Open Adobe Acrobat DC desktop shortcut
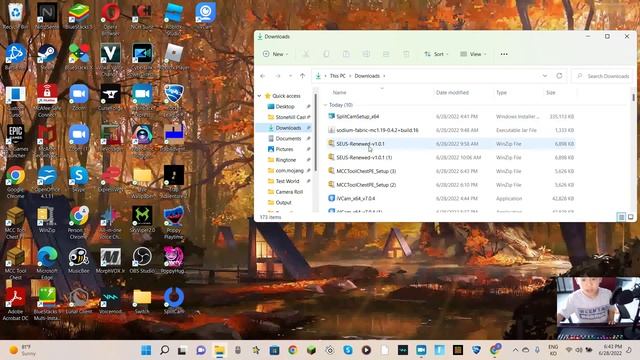This screenshot has height=360, width=640. (16, 303)
